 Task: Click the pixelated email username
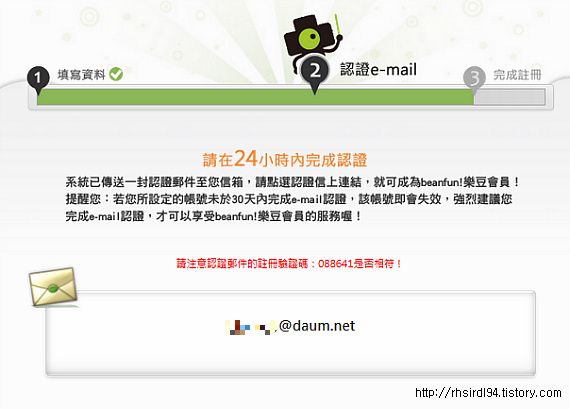(251, 327)
